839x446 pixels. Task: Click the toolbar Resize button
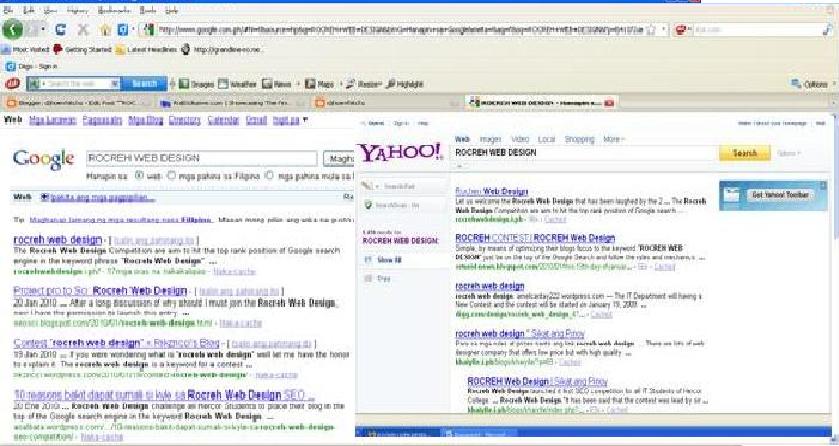click(x=363, y=84)
